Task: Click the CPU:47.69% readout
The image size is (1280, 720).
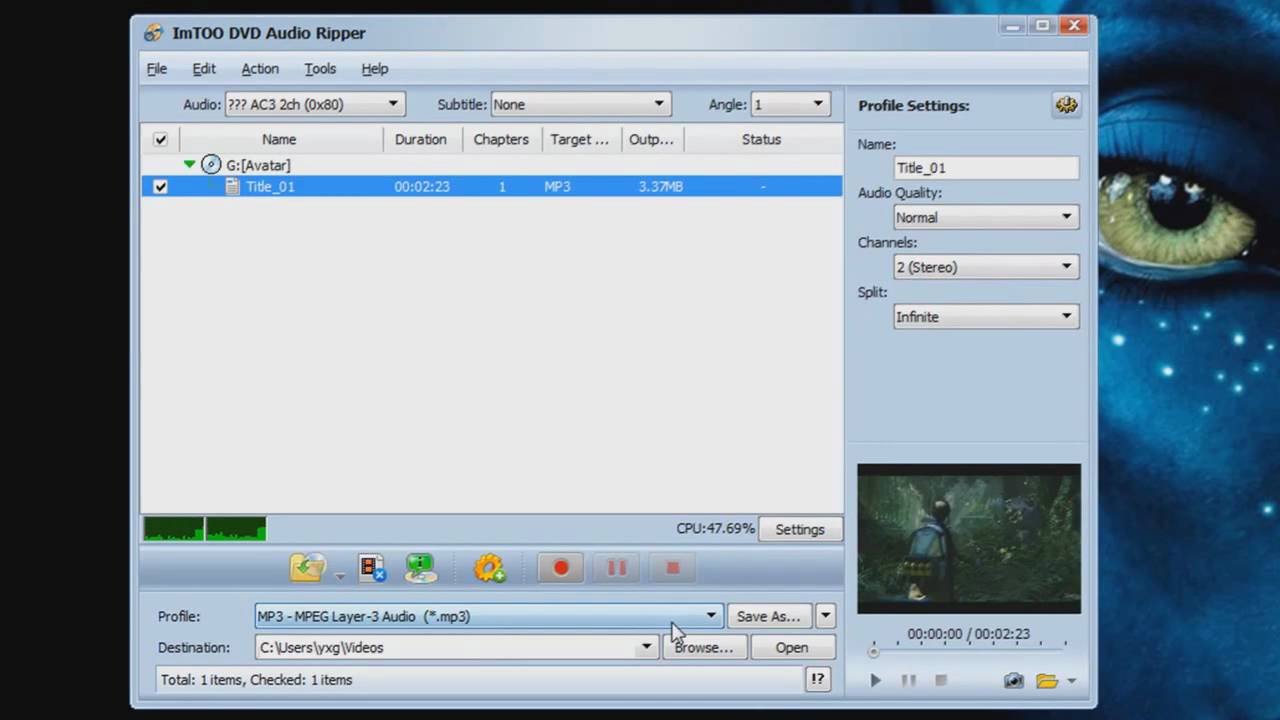Action: pos(715,528)
